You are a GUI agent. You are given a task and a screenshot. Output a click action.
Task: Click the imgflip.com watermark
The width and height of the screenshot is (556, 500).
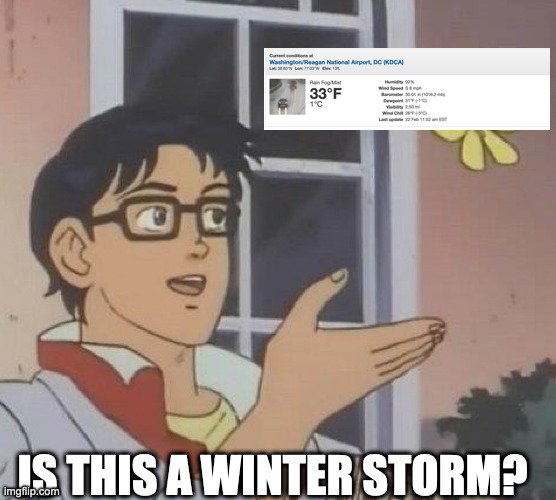pos(31,491)
